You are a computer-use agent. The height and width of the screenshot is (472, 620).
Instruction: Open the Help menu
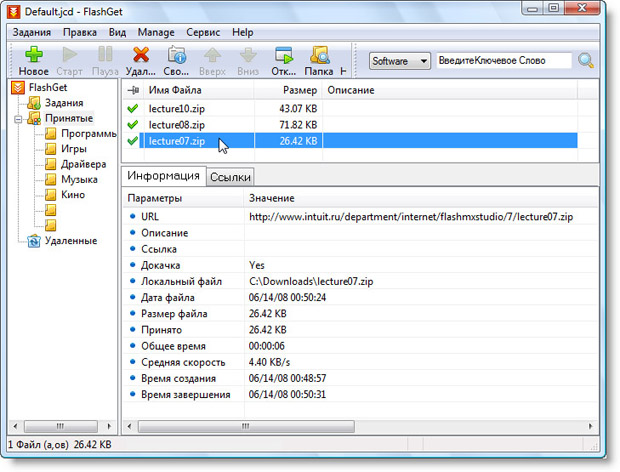[x=242, y=32]
